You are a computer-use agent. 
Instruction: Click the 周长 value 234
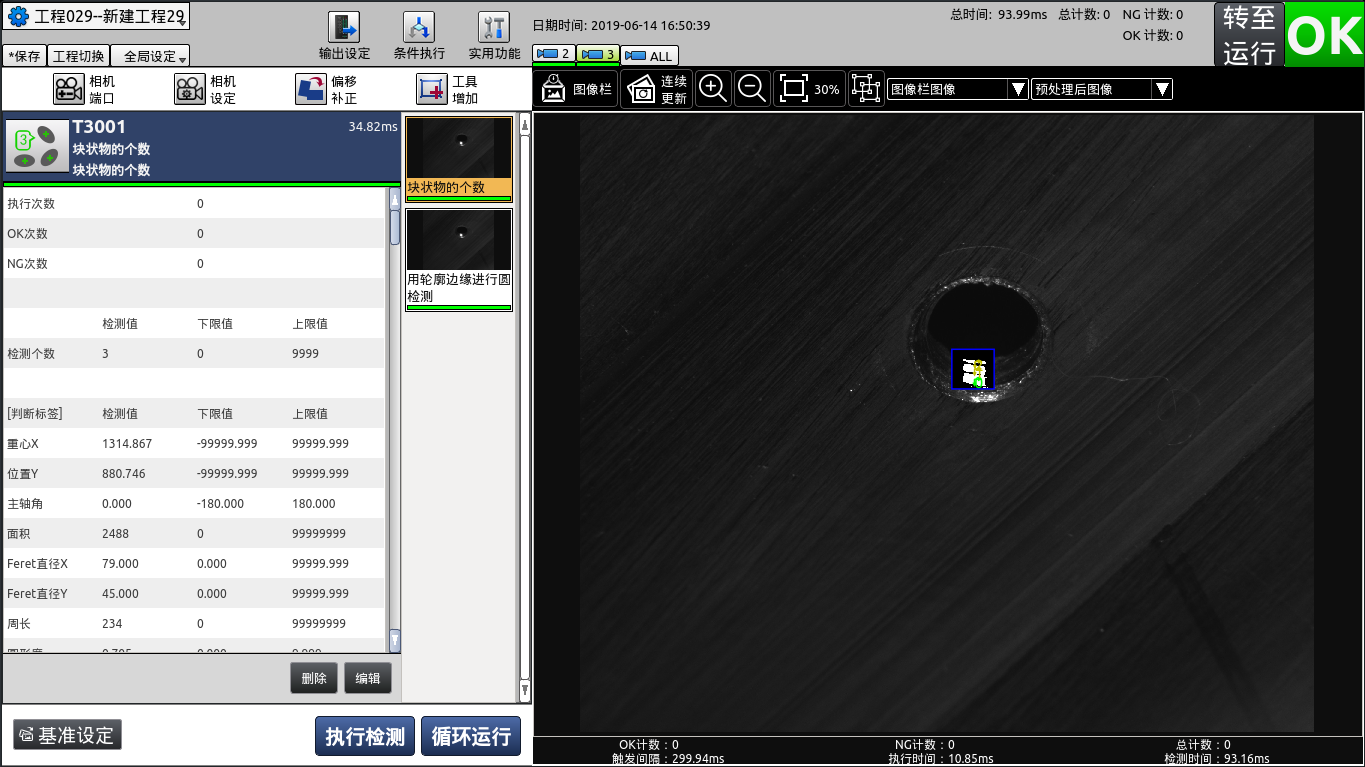point(112,624)
